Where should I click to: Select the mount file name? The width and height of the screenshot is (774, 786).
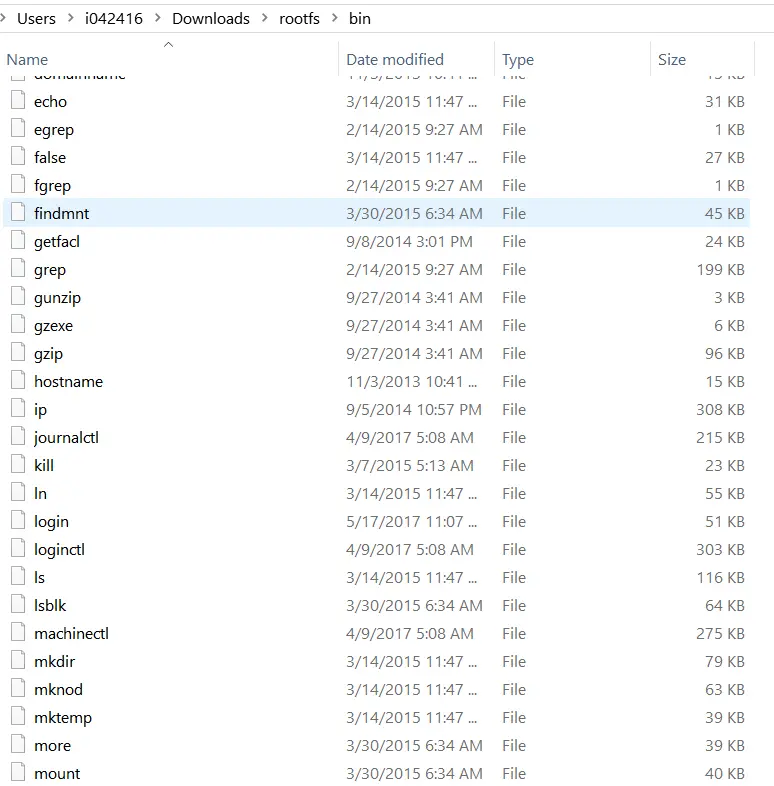click(57, 773)
